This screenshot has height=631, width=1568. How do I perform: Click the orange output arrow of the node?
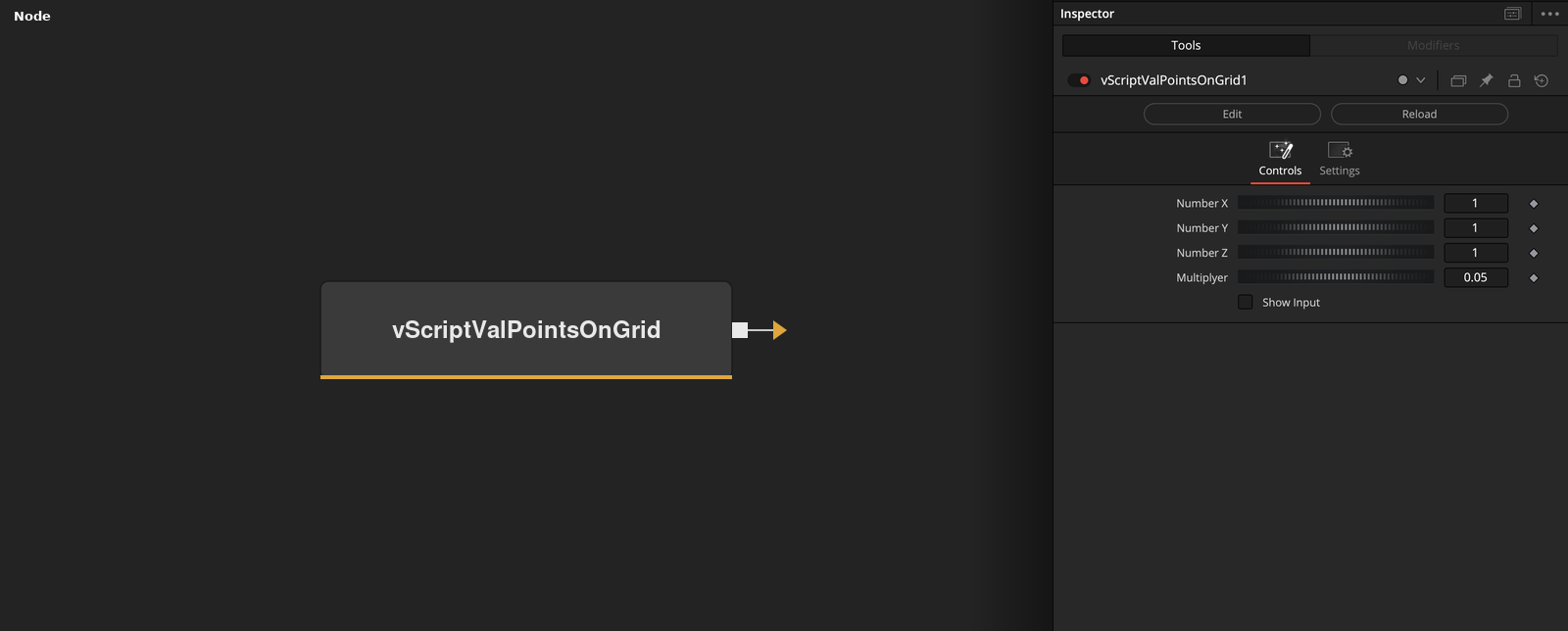point(780,330)
